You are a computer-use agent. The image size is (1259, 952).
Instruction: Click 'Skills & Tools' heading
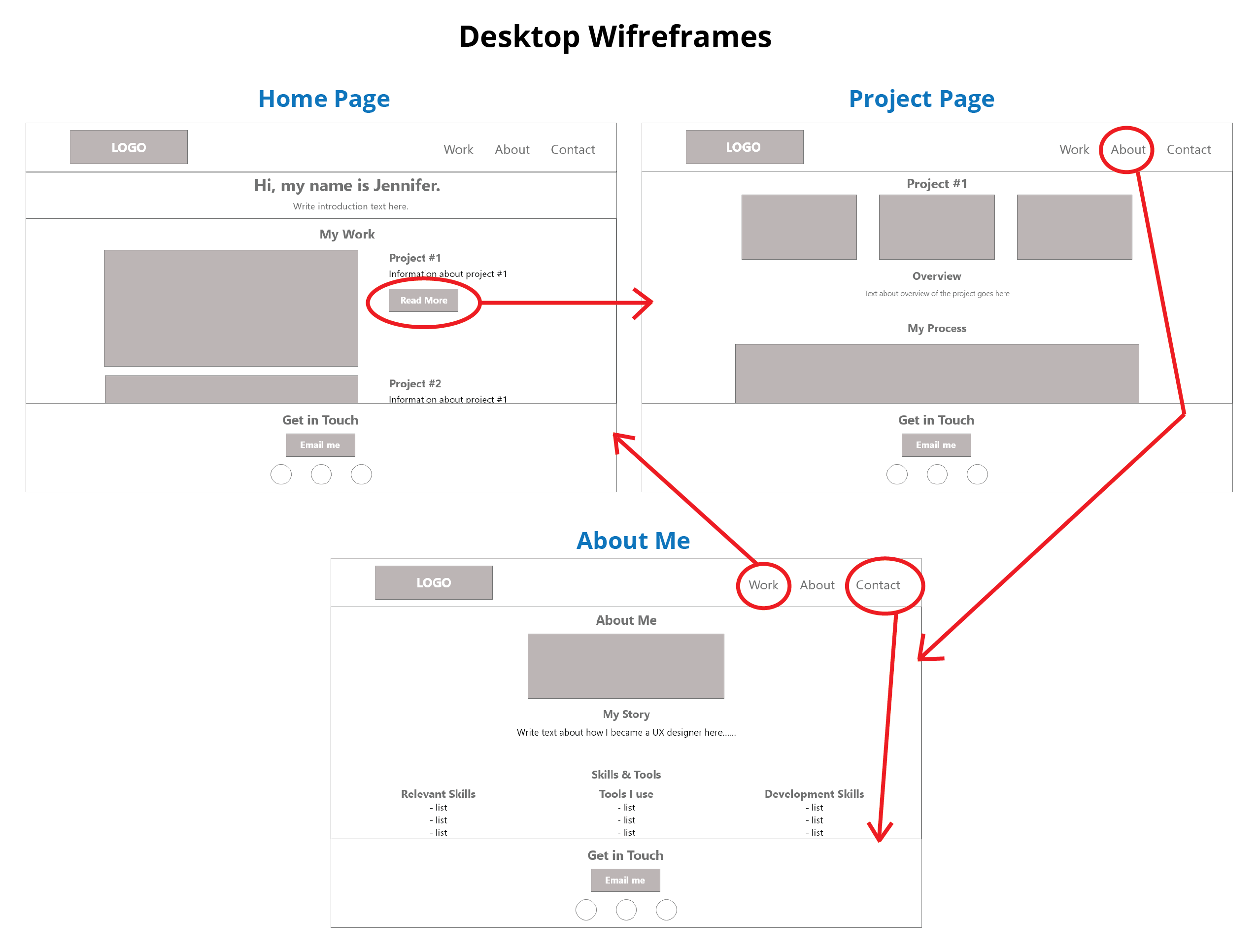(626, 775)
